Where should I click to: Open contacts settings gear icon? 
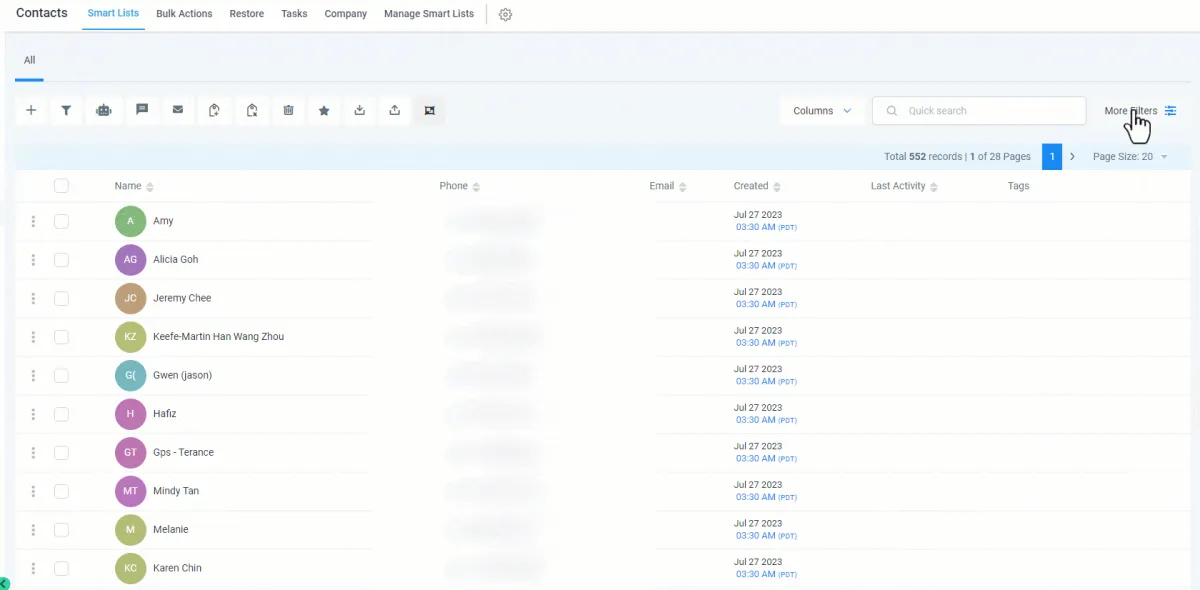(x=505, y=15)
